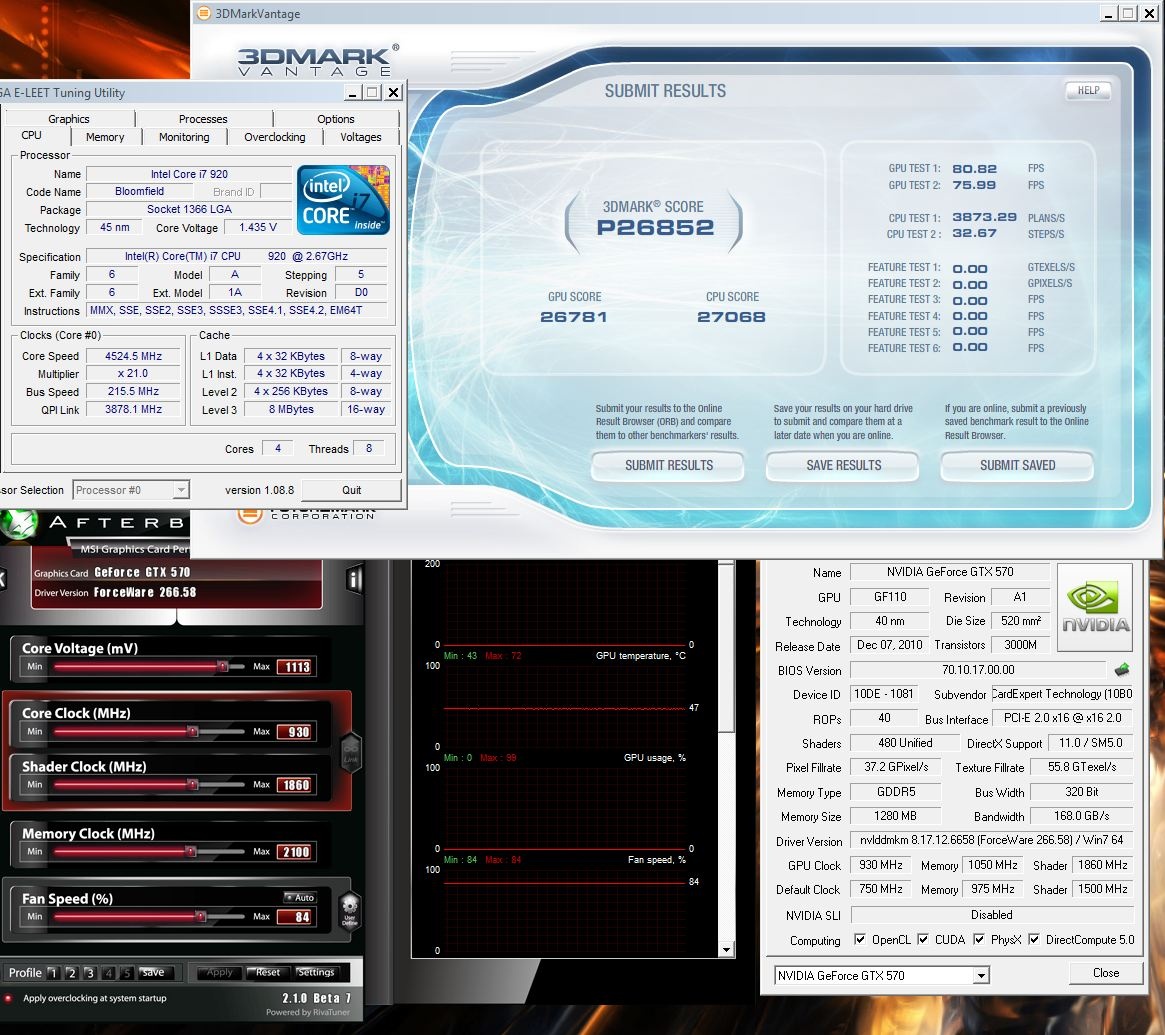Click the Core Clock value field 930
This screenshot has width=1165, height=1035.
[x=296, y=732]
